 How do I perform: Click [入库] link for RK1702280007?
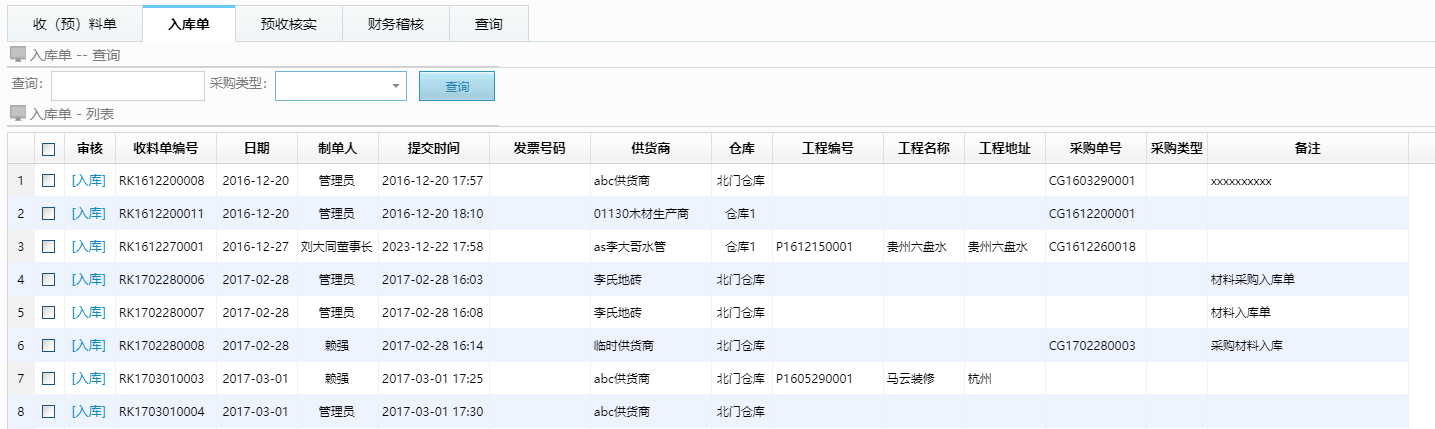[x=88, y=313]
